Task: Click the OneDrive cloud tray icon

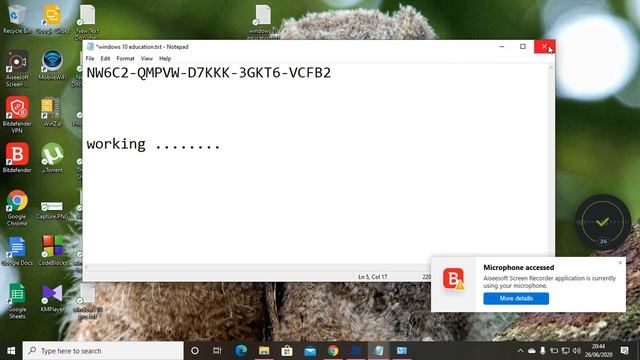Action: (x=531, y=351)
